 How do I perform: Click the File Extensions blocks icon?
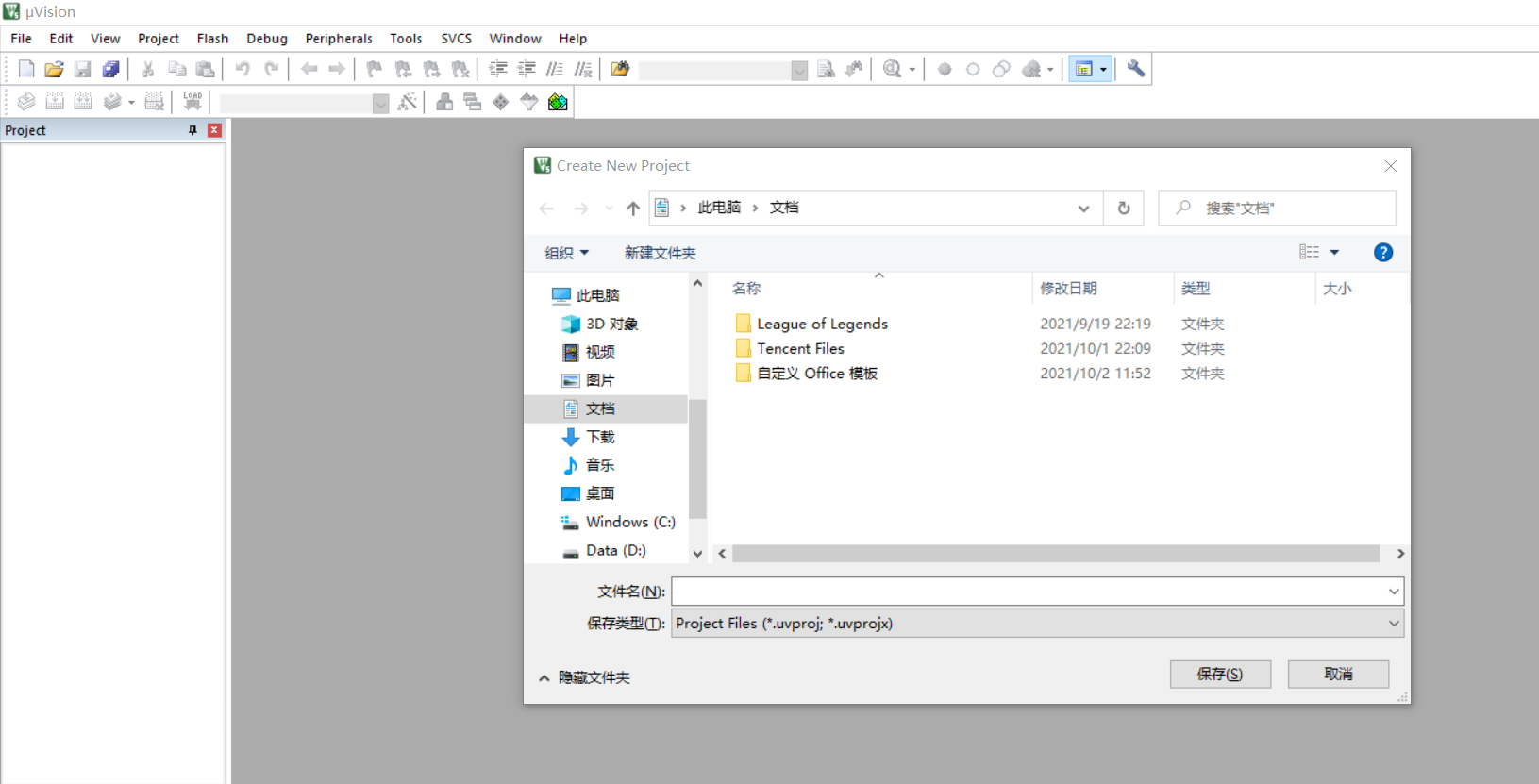[444, 102]
